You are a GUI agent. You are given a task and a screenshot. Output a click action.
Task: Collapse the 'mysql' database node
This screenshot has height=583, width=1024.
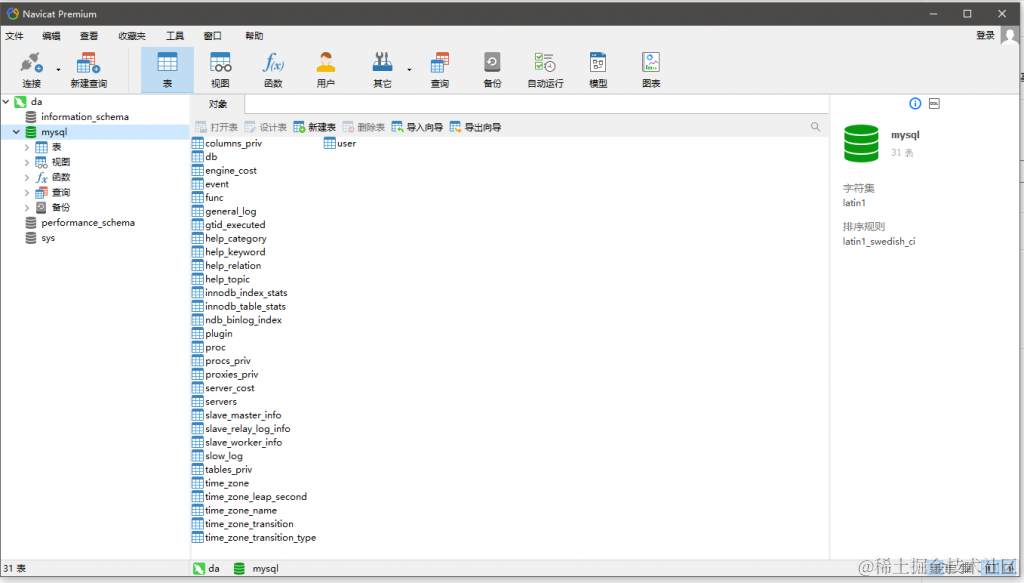pyautogui.click(x=16, y=132)
